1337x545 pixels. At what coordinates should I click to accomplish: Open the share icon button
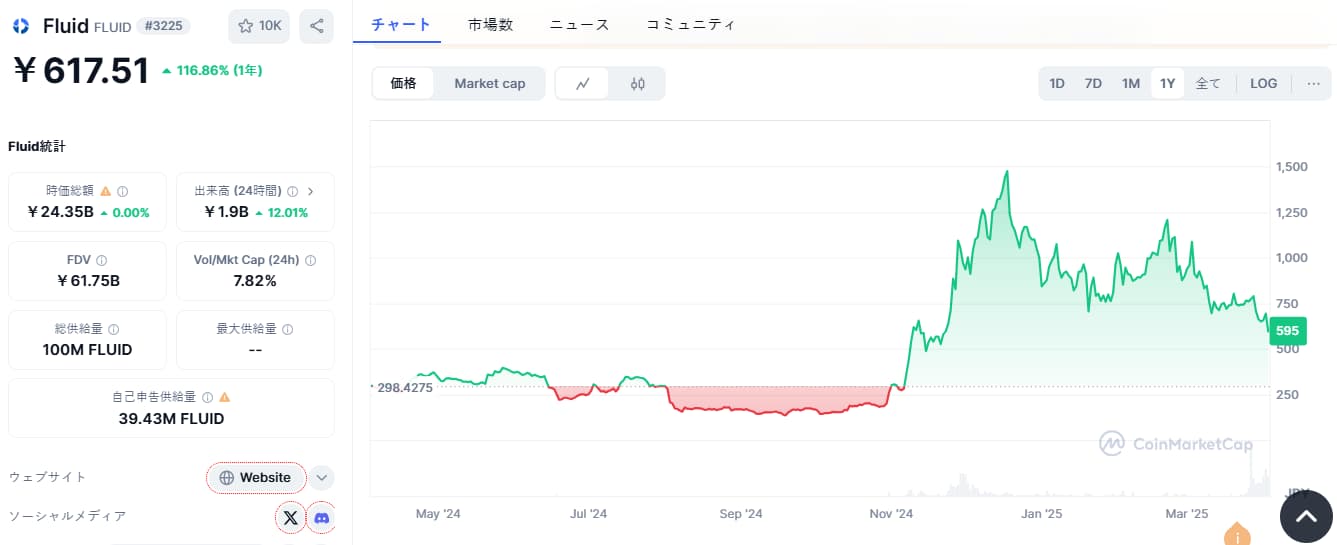pyautogui.click(x=316, y=26)
